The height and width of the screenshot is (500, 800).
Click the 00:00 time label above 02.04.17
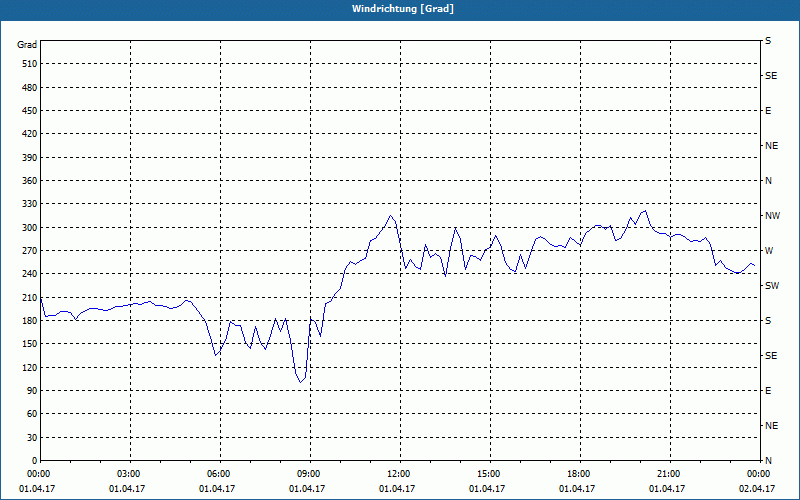pyautogui.click(x=757, y=474)
